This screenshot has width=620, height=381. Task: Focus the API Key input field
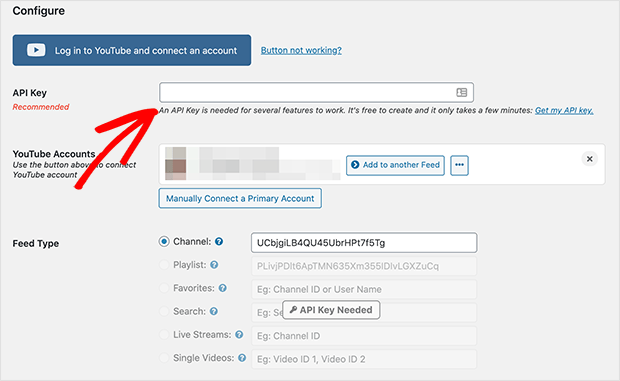click(x=316, y=92)
